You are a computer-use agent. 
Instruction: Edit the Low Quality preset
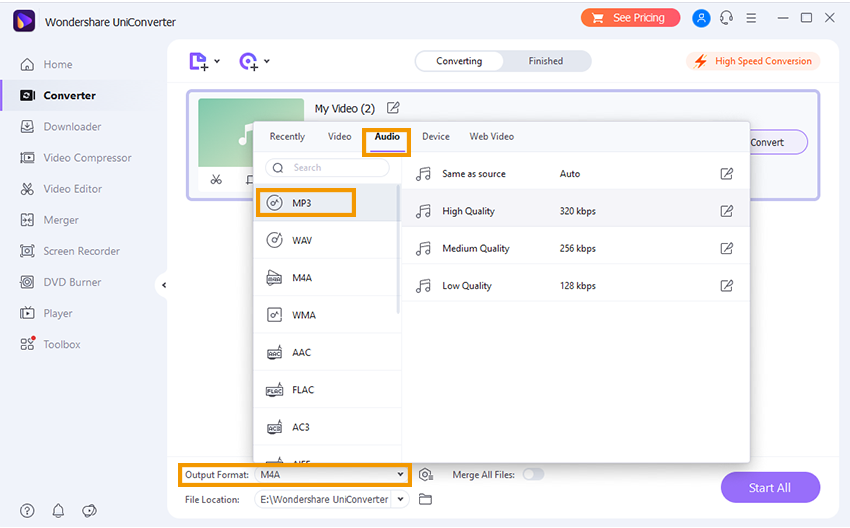coord(726,286)
